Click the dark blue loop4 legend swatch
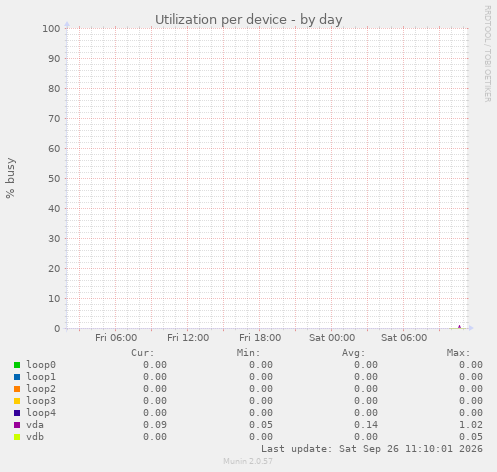 (x=17, y=413)
